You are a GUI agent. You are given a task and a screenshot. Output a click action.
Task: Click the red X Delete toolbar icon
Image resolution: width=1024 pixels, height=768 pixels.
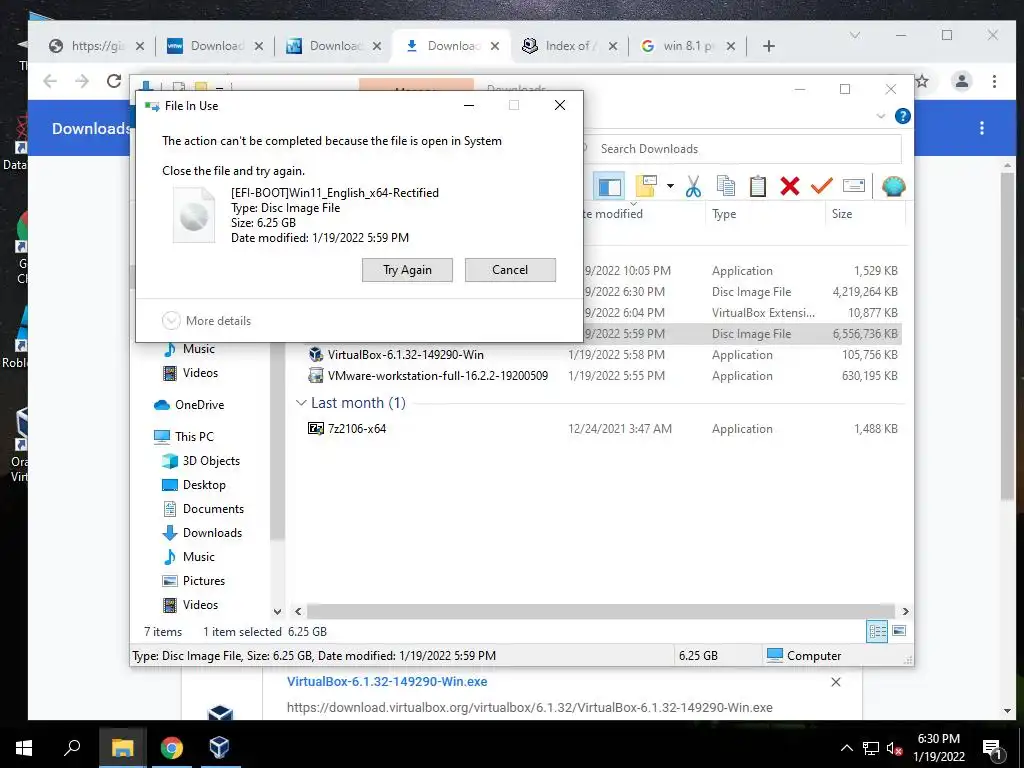coord(790,187)
